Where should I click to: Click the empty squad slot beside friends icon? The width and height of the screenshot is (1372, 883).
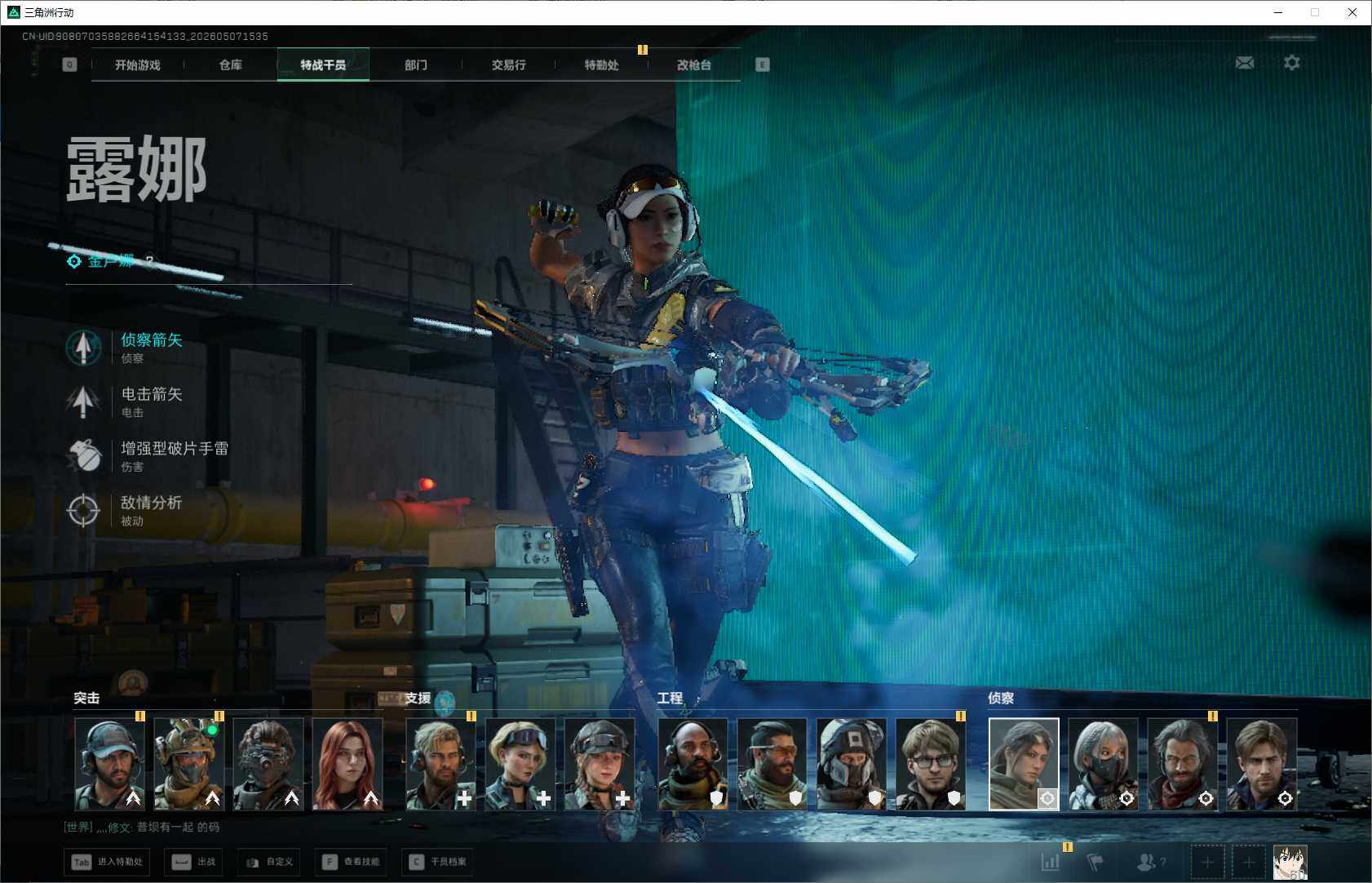tap(1207, 862)
